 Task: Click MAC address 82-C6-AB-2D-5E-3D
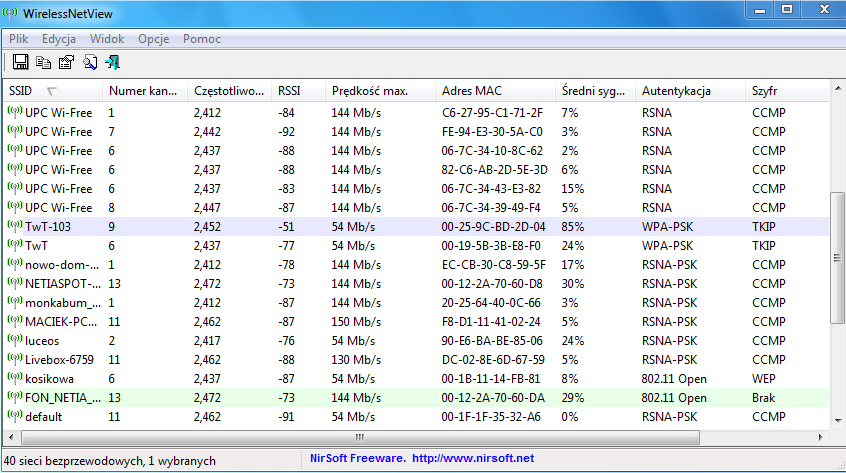[494, 169]
